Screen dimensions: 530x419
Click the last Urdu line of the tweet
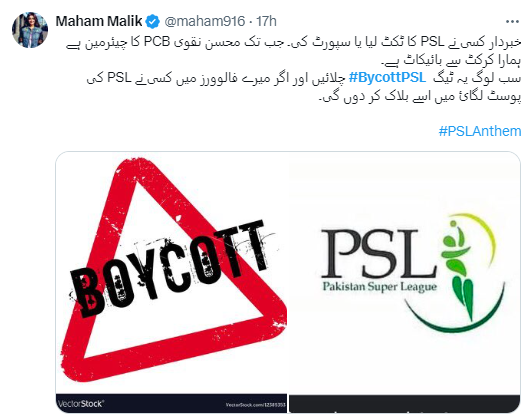tap(420, 97)
